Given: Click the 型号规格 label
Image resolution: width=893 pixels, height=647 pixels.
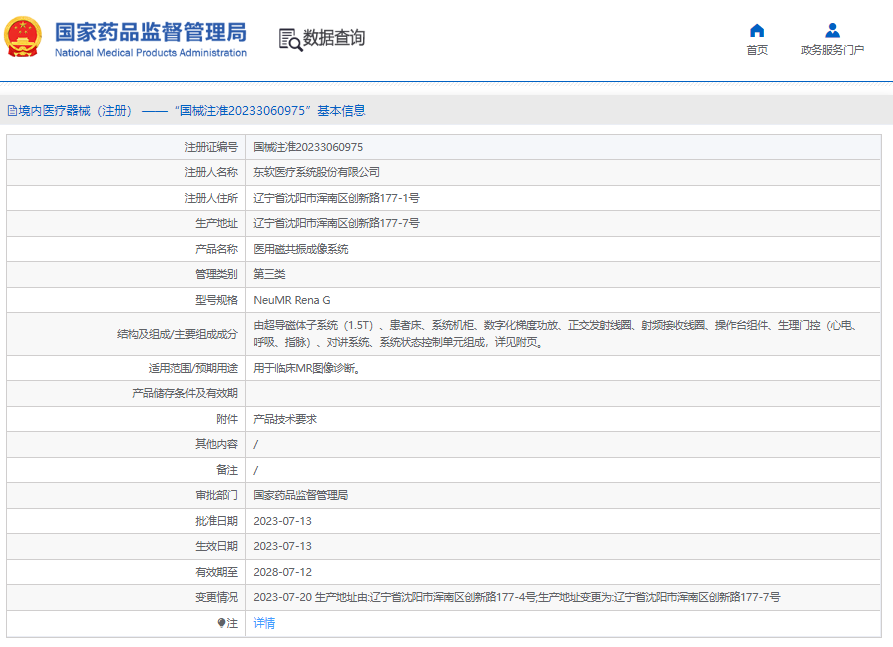Looking at the screenshot, I should click(x=216, y=300).
